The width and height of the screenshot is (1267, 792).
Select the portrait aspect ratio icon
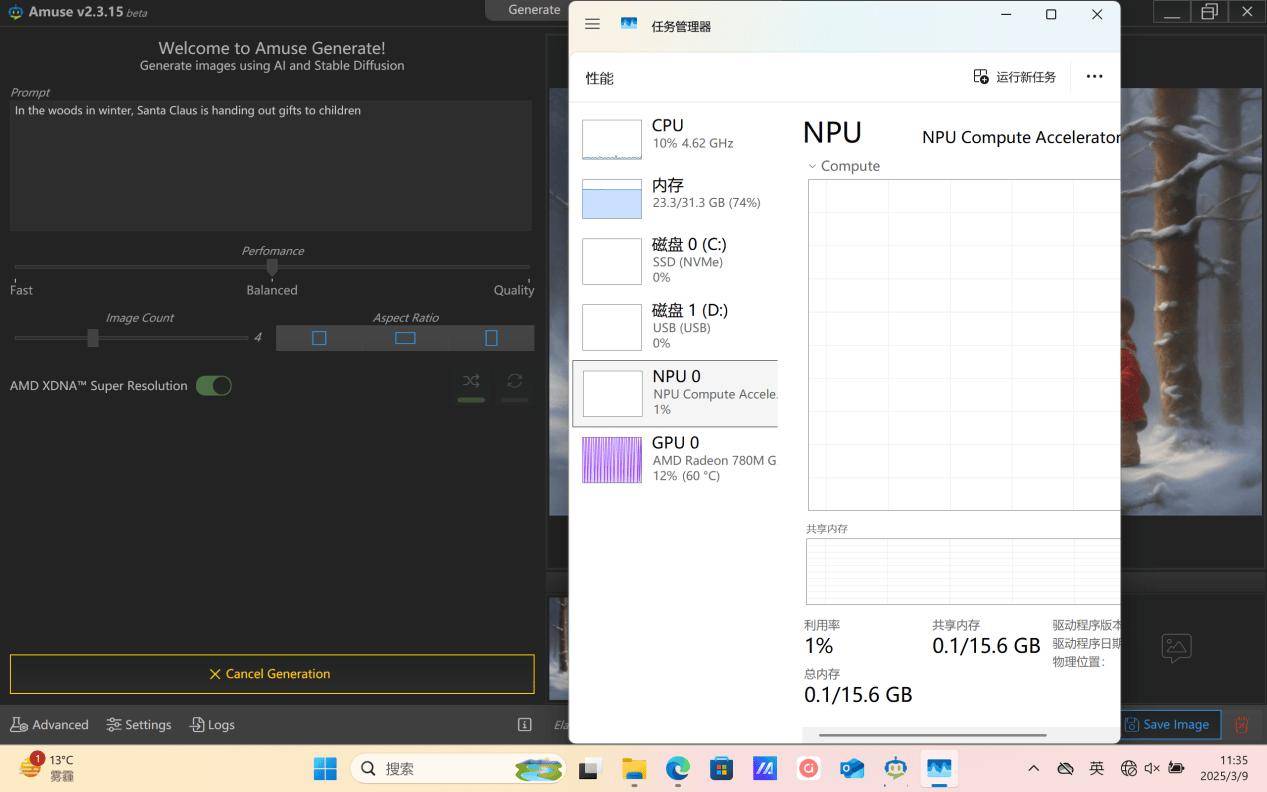point(491,338)
